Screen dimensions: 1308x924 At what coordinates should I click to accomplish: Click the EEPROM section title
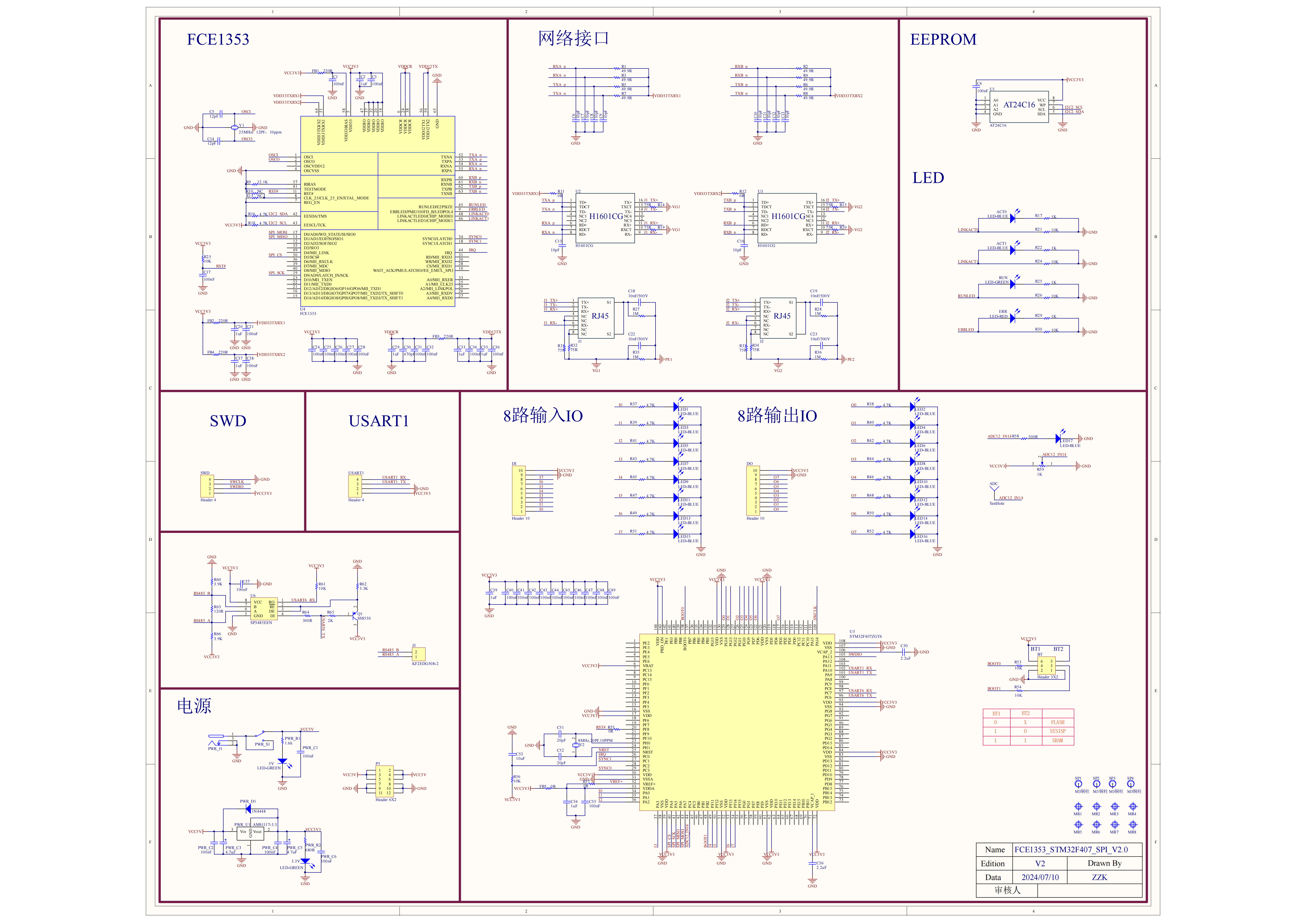click(x=943, y=39)
